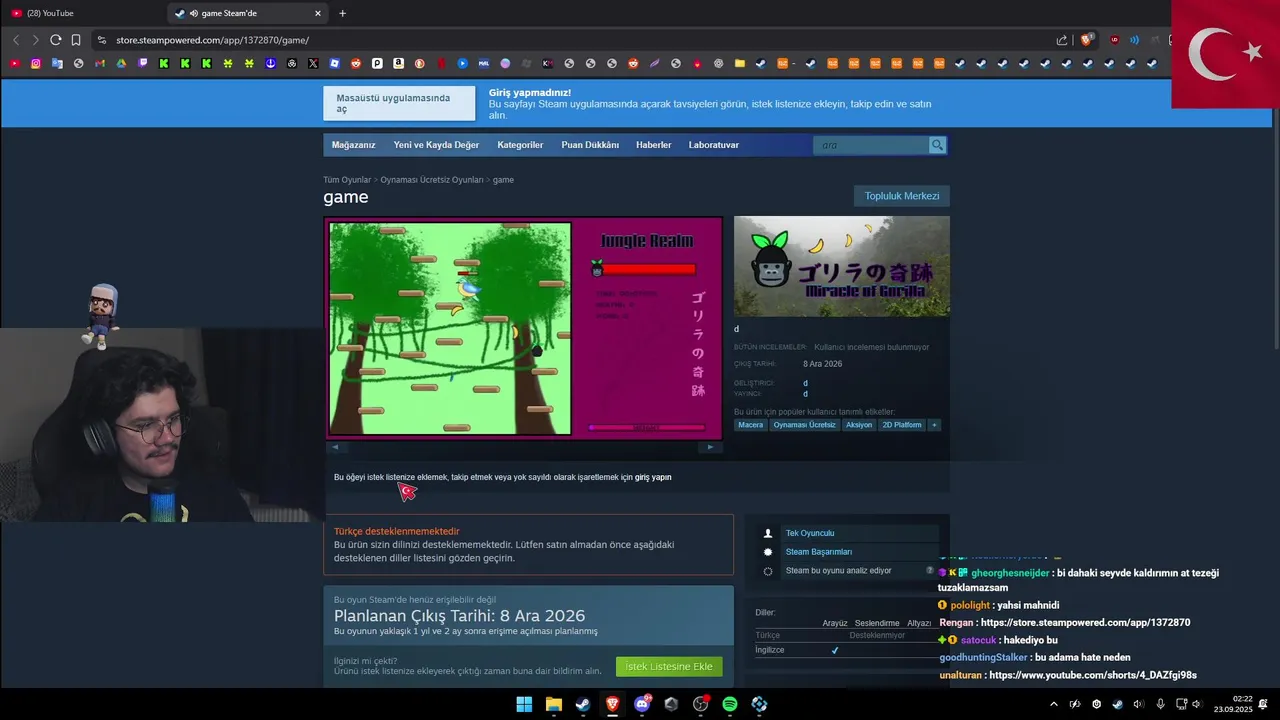This screenshot has height=720, width=1280.
Task: Bookmark this page with the bookmark icon
Action: 75,40
